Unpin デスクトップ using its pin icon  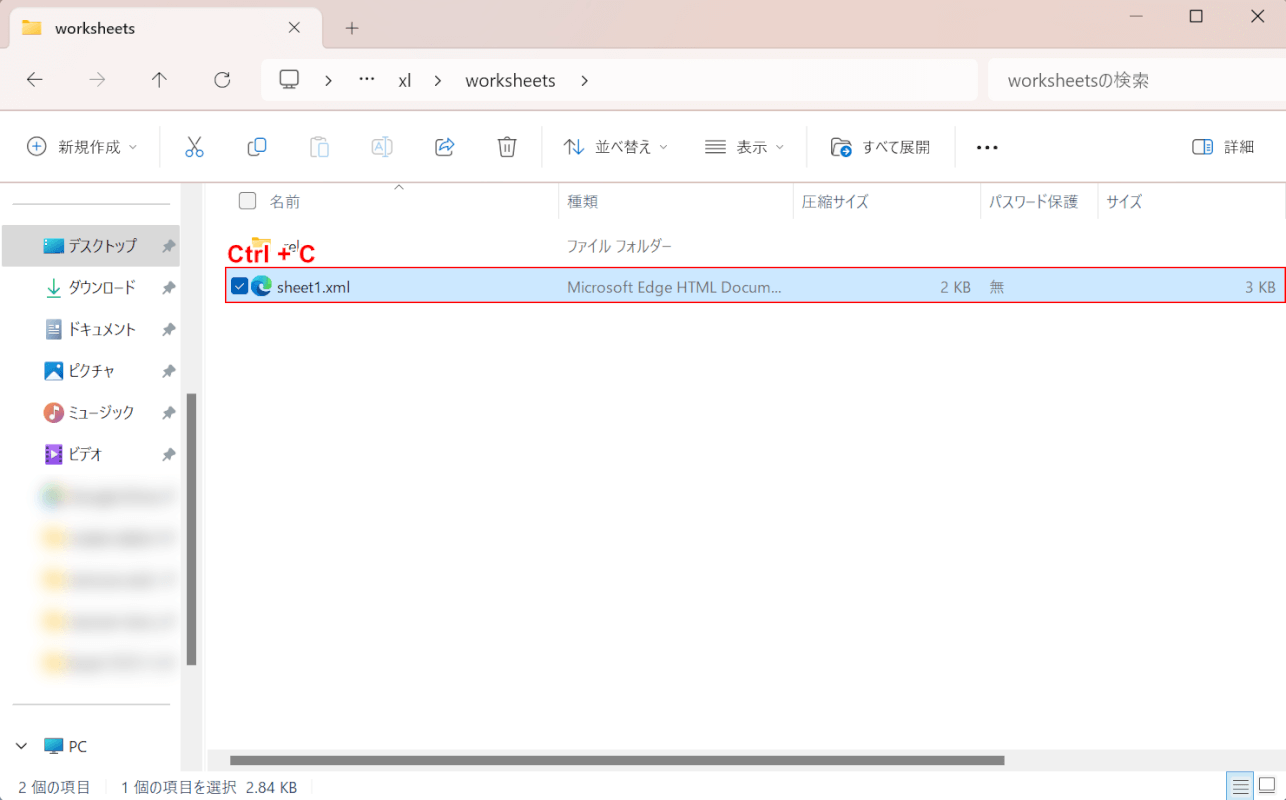coord(168,245)
